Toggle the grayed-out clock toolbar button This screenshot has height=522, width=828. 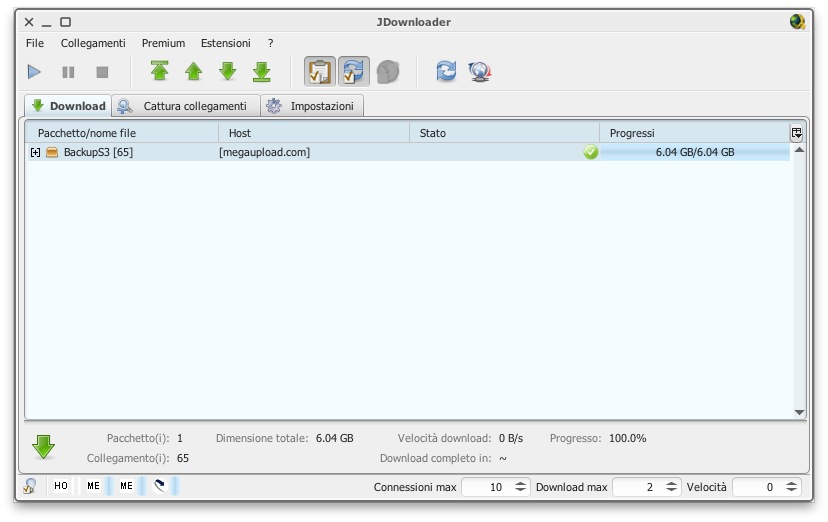point(387,72)
